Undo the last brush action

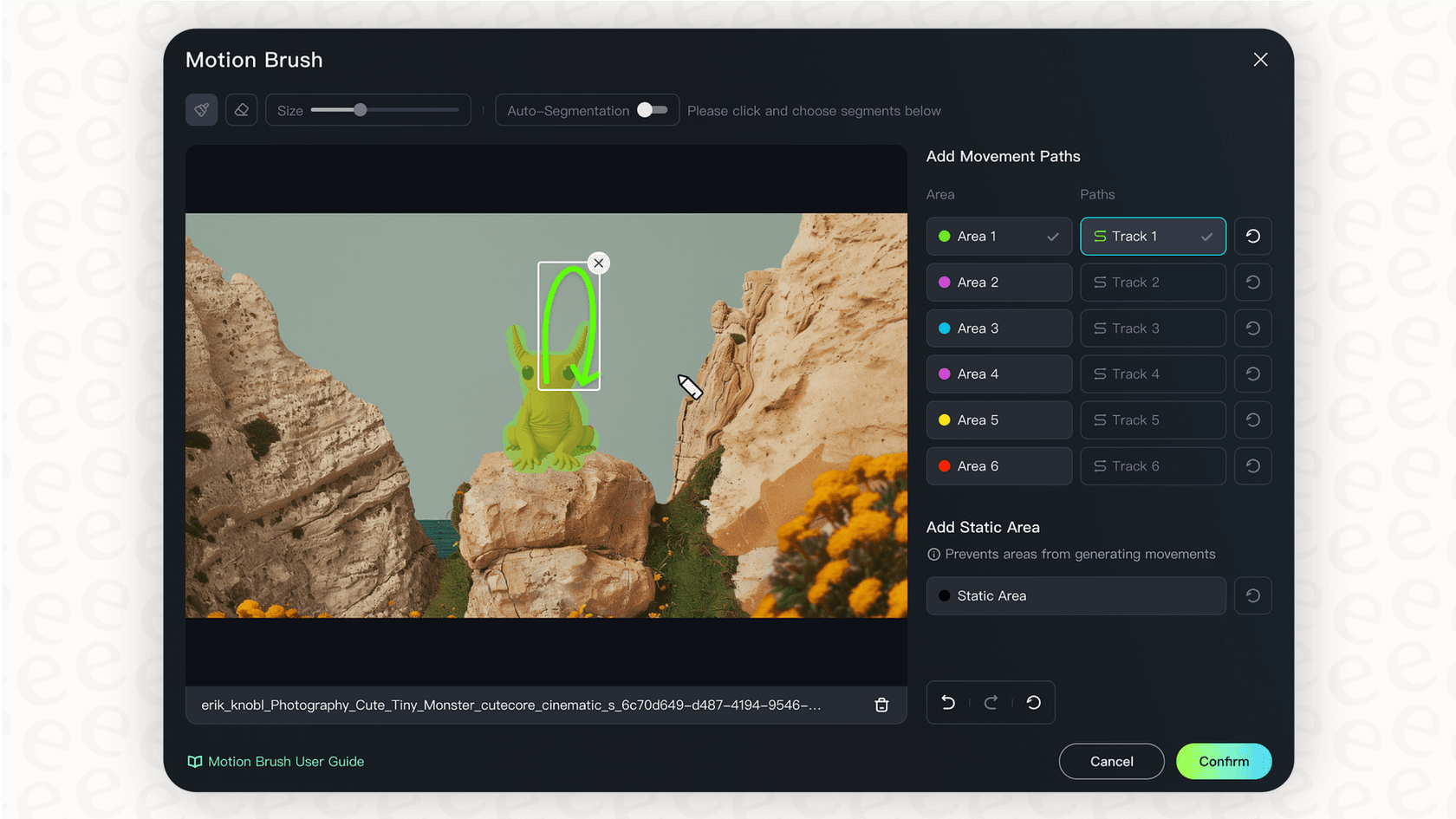pos(947,702)
